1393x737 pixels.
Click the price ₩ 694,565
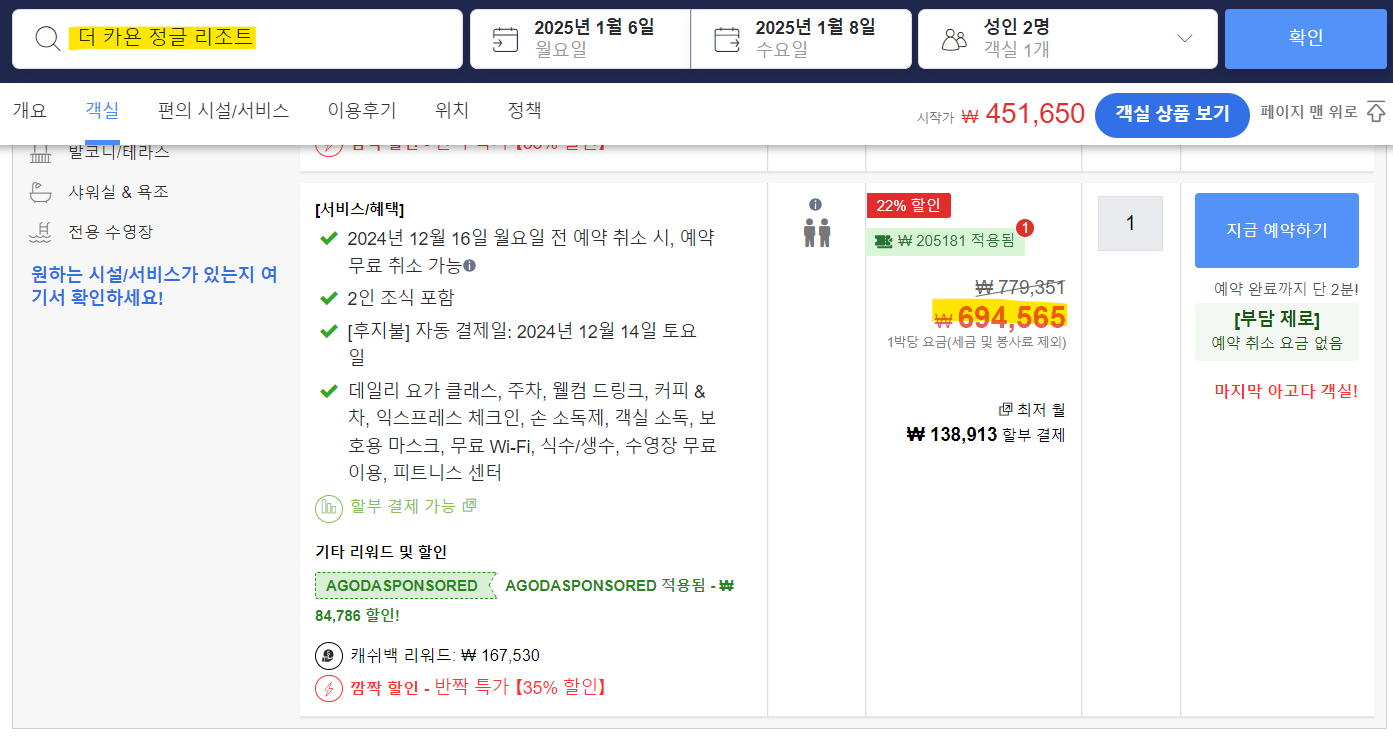click(1000, 317)
